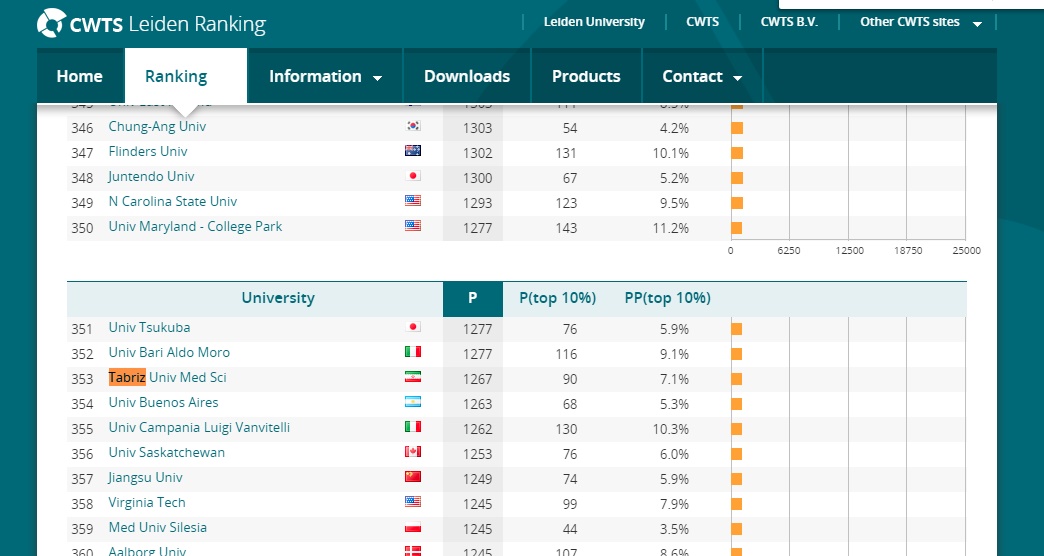Click the Canada flag beside Univ Saskatchewan
Screen dimensions: 1044x556
coord(412,453)
